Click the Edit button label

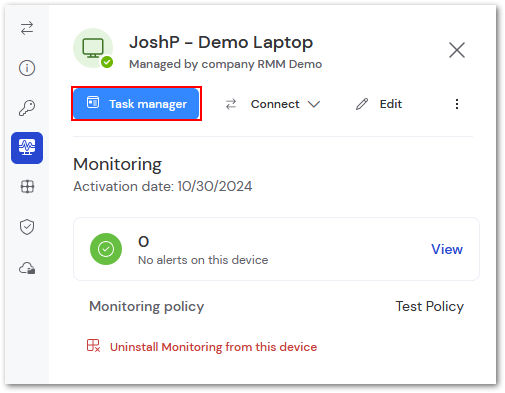[x=391, y=104]
